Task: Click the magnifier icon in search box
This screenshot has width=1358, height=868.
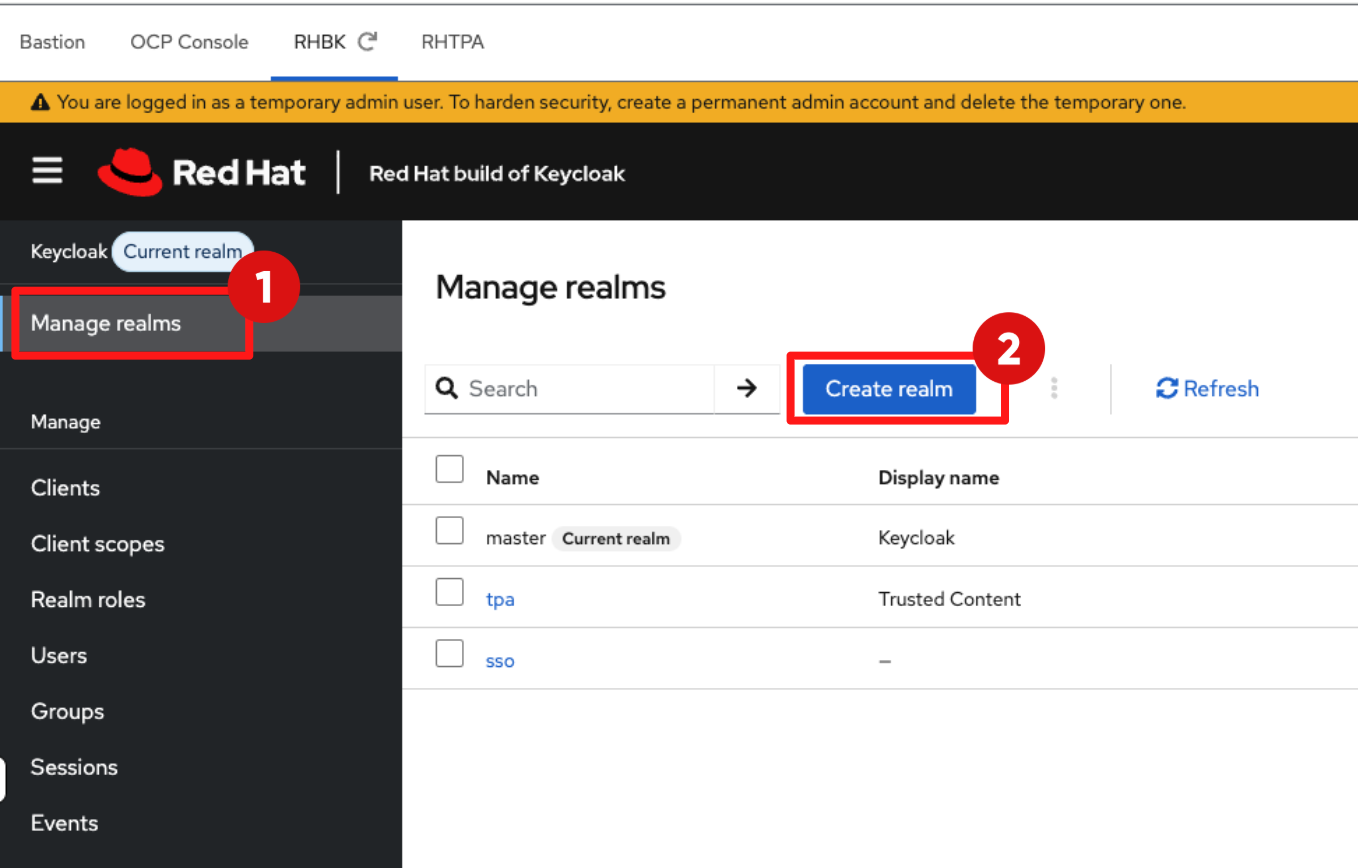Action: [448, 389]
